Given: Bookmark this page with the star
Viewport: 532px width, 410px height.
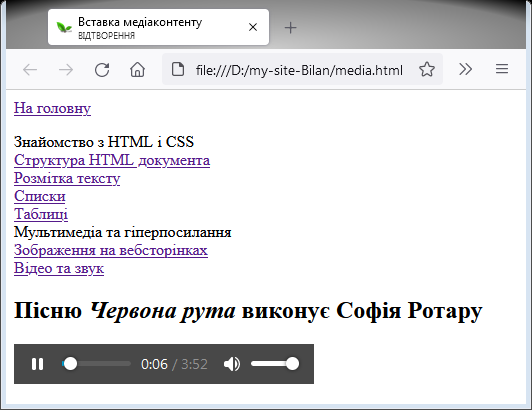Looking at the screenshot, I should [427, 69].
